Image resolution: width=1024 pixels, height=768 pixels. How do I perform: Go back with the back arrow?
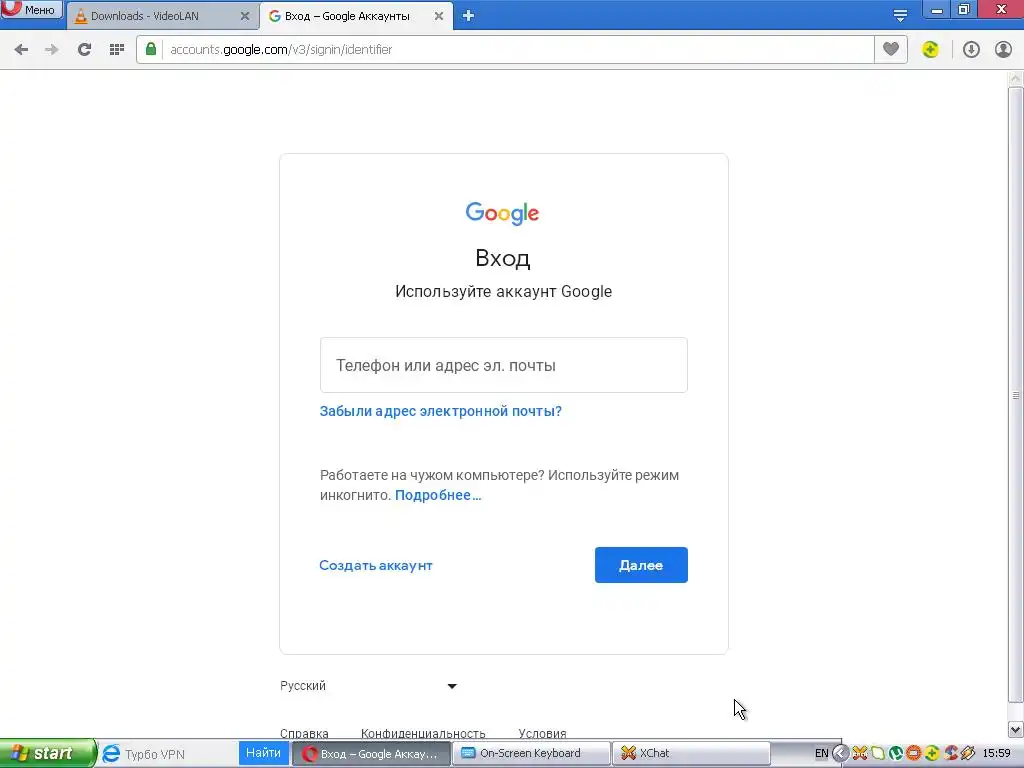21,50
